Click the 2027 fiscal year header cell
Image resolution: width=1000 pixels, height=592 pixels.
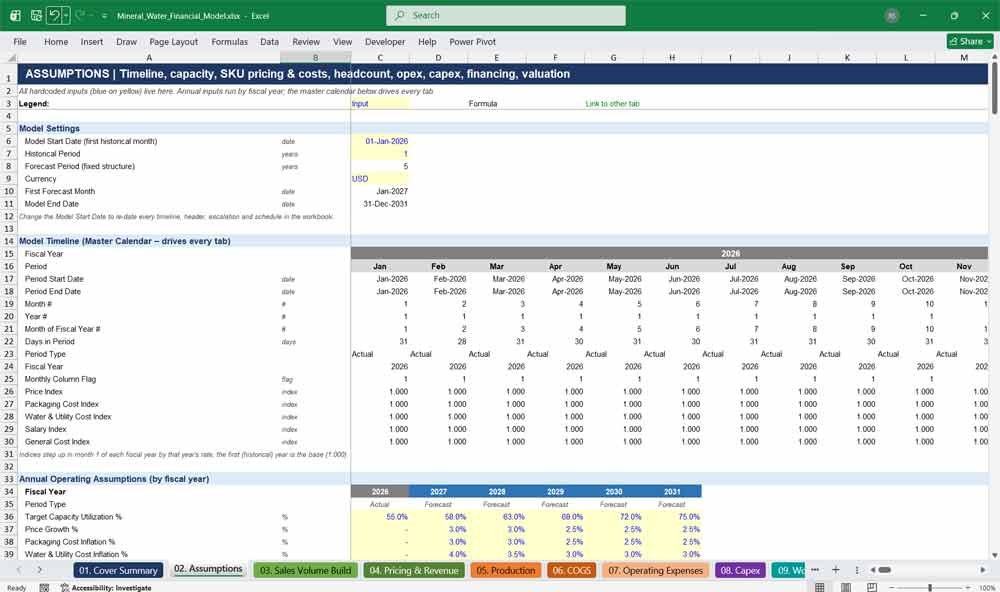pyautogui.click(x=438, y=492)
